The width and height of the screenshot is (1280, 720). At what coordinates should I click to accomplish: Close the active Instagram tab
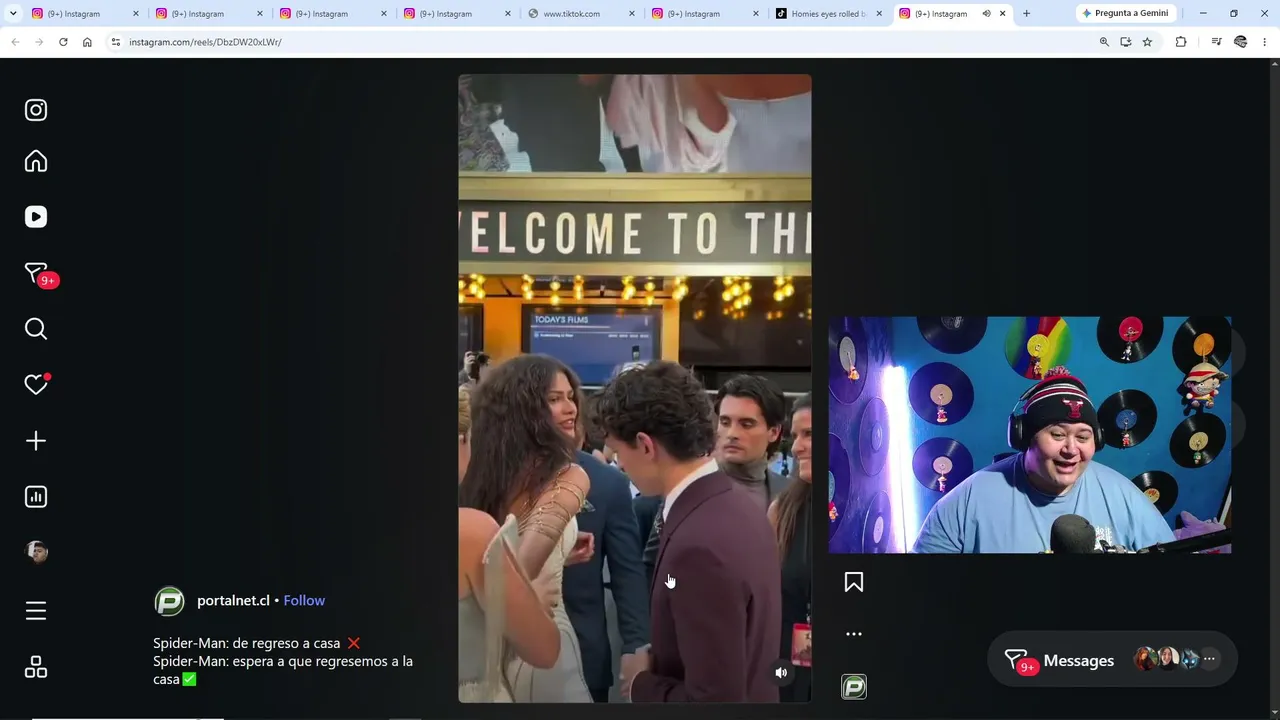tap(1002, 14)
